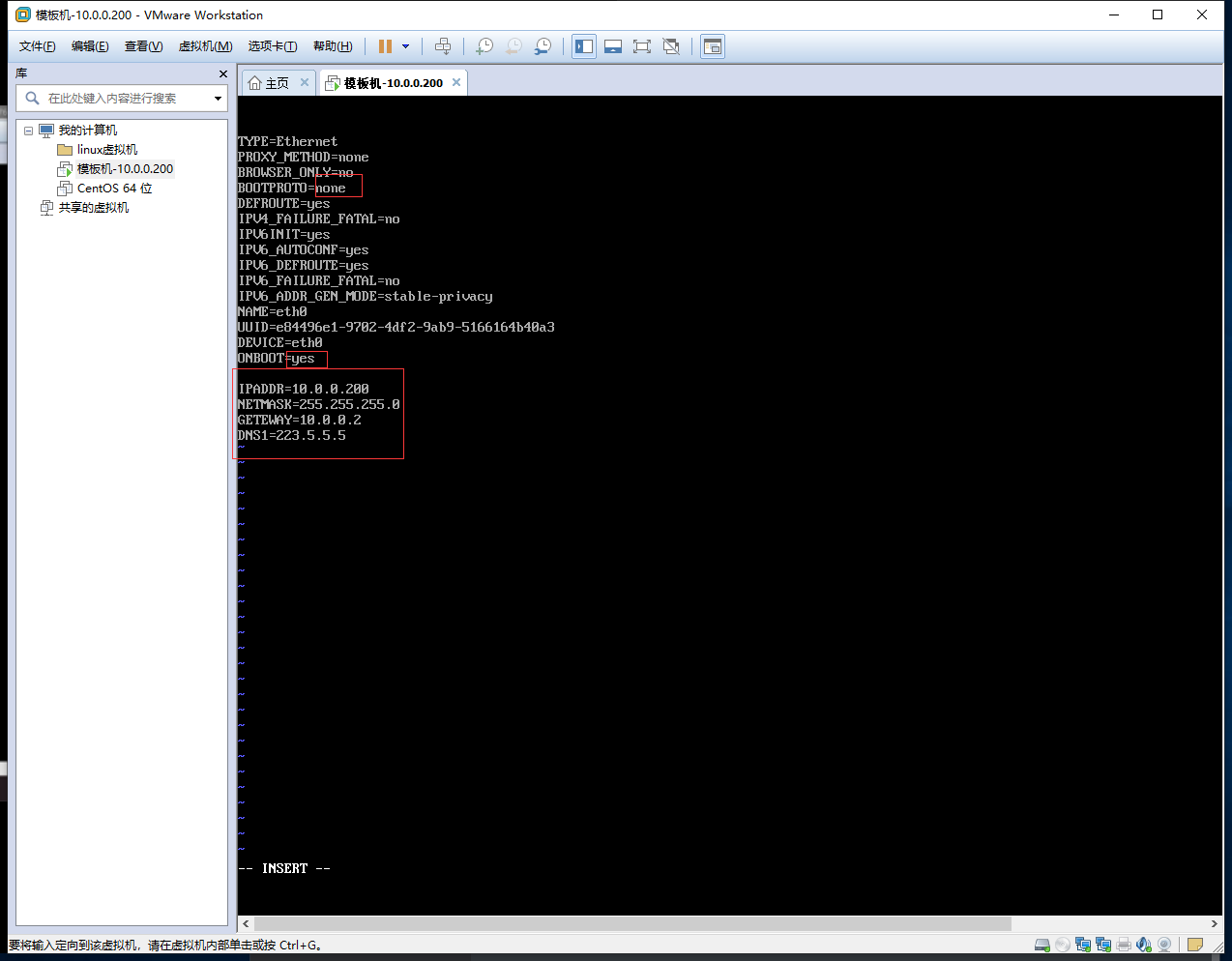This screenshot has width=1232, height=961.
Task: Select 模板机-10.0.0.200 in the library tree
Action: click(x=126, y=169)
